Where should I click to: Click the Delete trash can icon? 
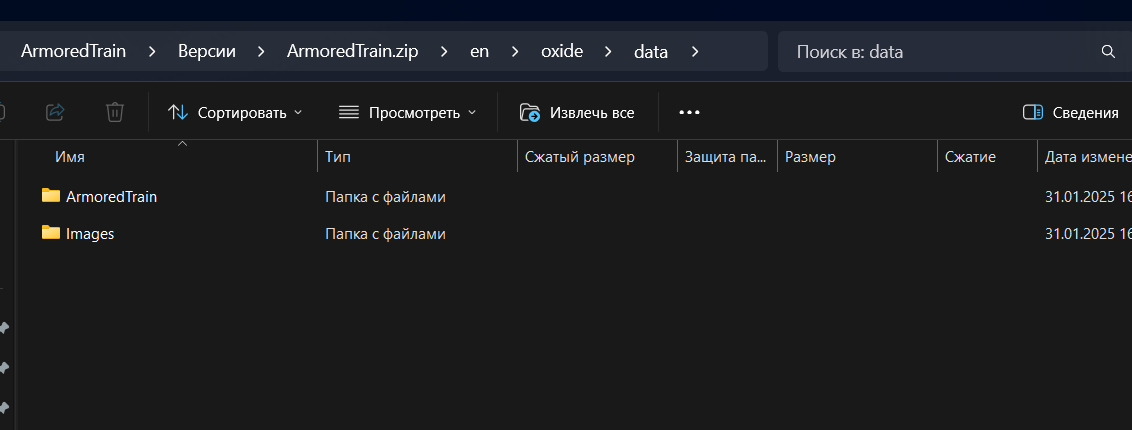(115, 112)
